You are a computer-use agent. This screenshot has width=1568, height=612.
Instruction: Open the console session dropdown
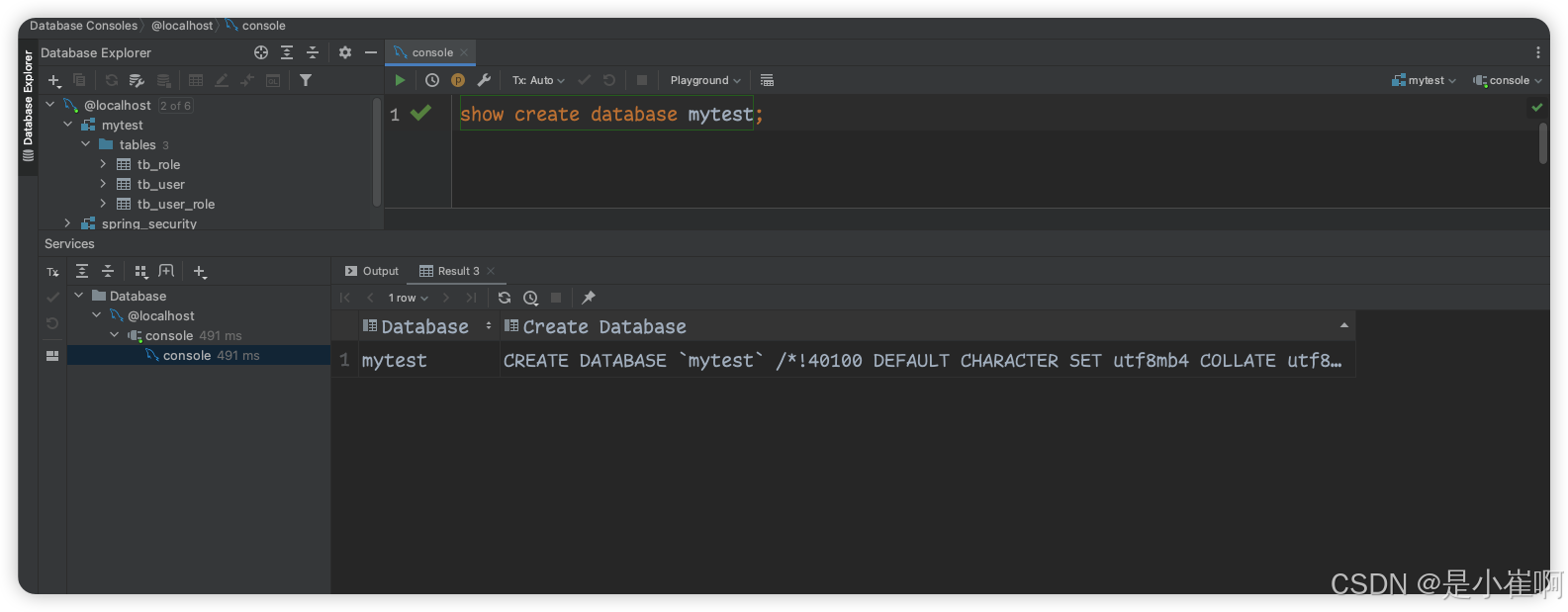[x=1508, y=80]
